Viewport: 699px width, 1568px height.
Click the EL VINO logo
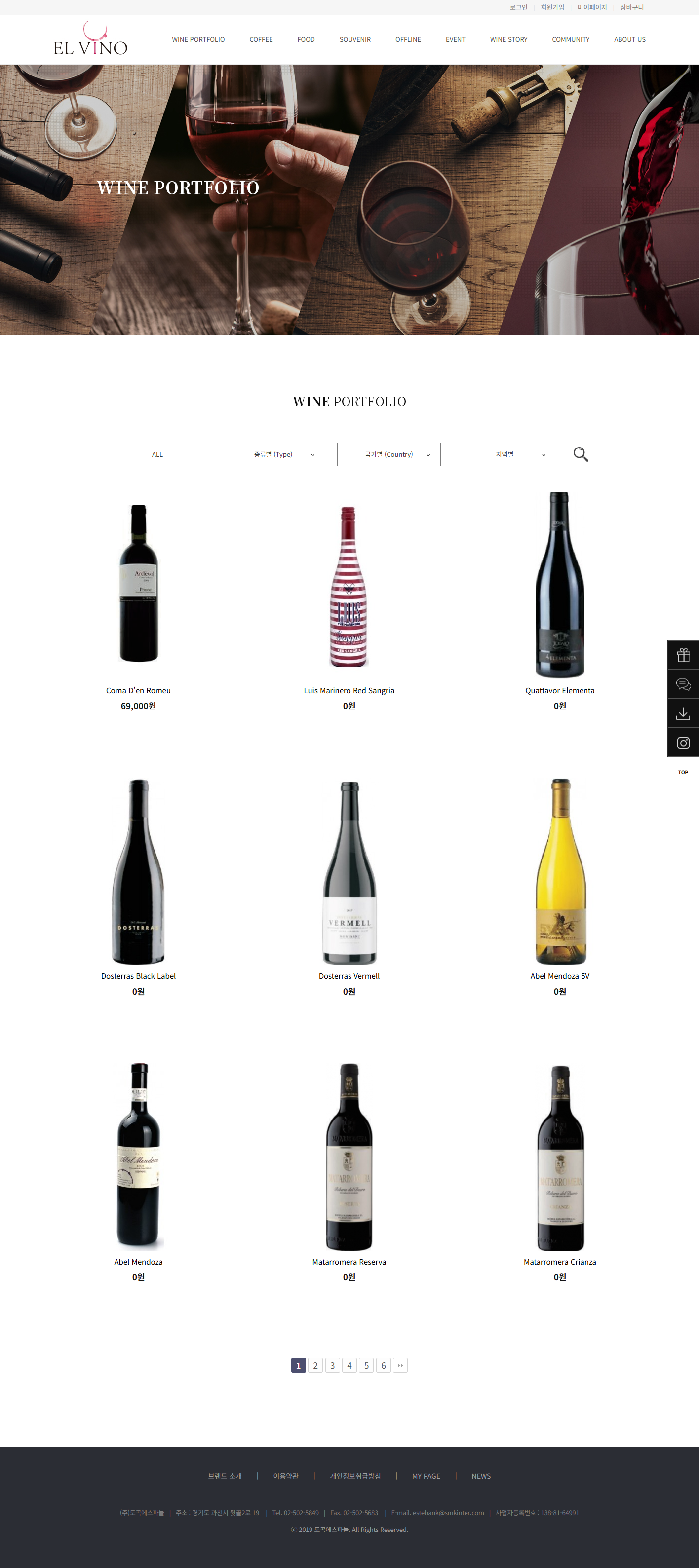click(90, 39)
